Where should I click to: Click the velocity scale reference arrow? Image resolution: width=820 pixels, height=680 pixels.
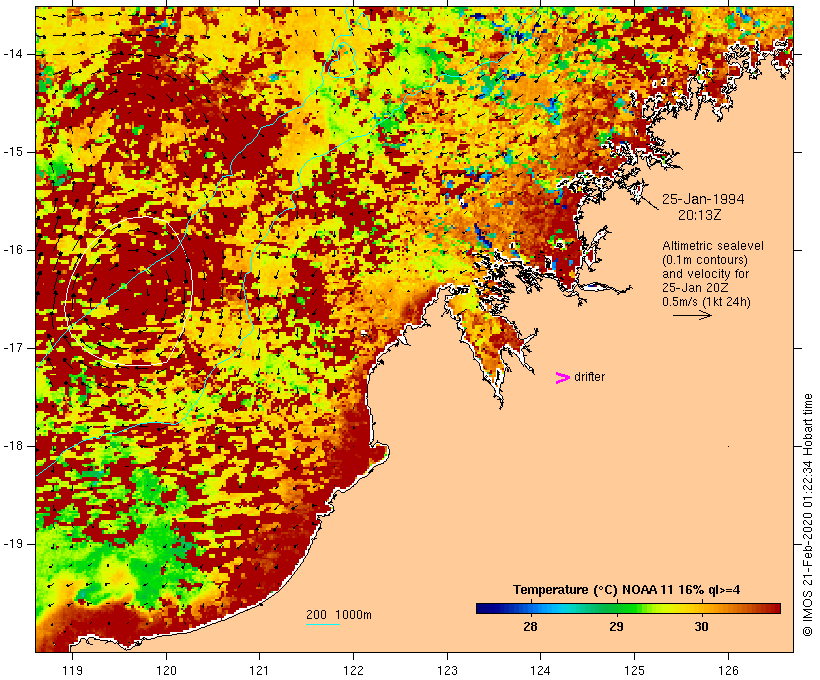(x=692, y=315)
